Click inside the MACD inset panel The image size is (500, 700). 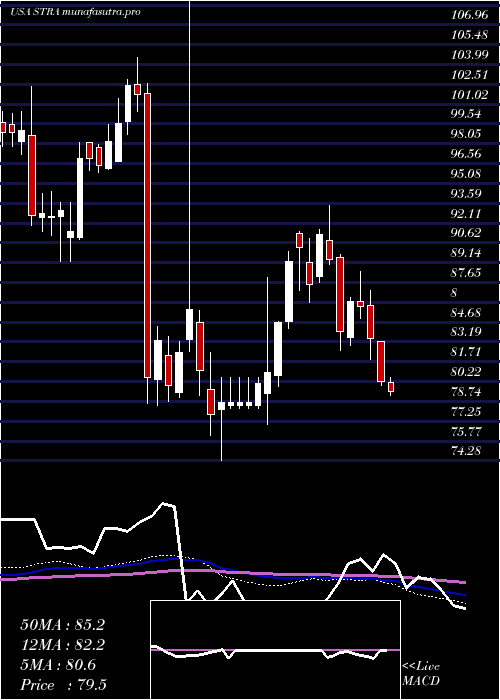coord(275,650)
